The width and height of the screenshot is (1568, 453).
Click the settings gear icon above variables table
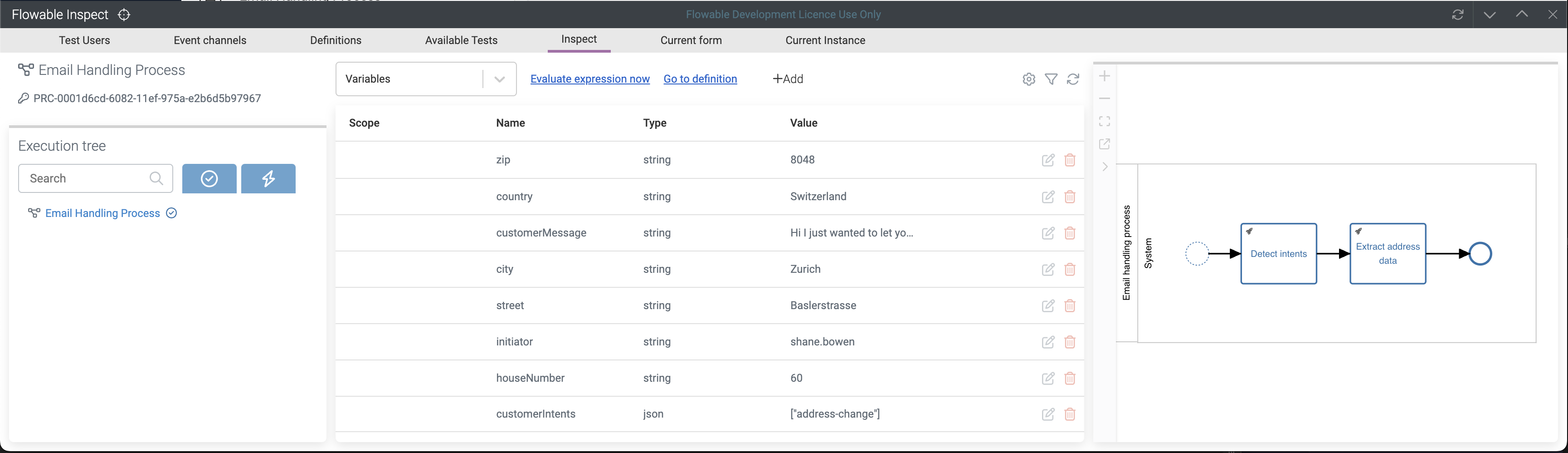1029,79
